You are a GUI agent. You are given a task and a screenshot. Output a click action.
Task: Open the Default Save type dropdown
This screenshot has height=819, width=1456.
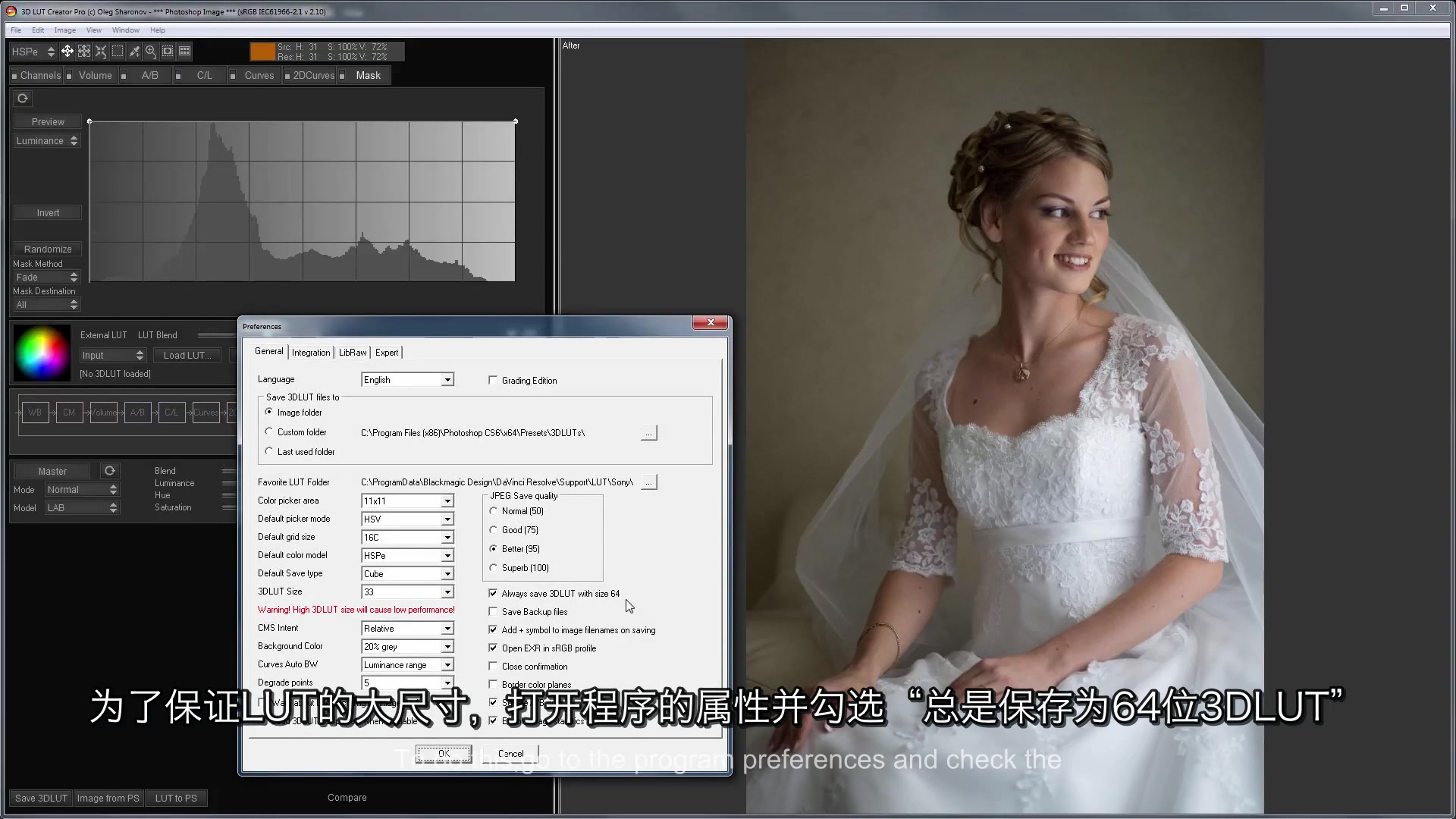pos(447,574)
